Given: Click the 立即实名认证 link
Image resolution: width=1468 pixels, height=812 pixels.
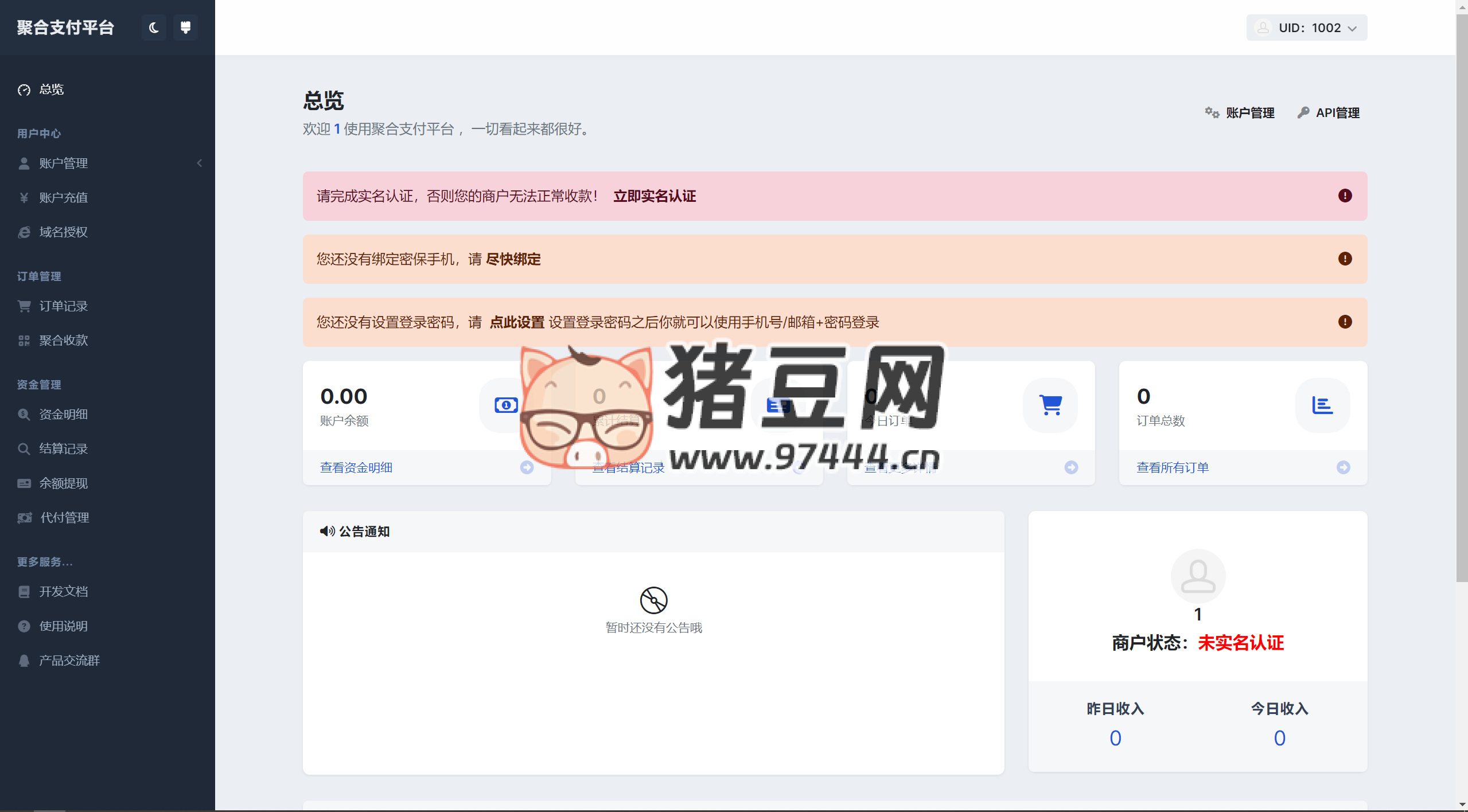Looking at the screenshot, I should [x=655, y=196].
